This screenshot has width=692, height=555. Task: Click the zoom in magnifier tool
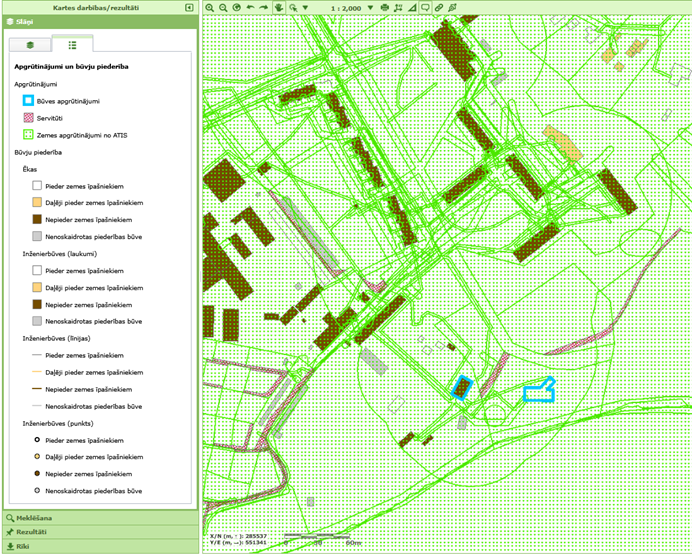[210, 7]
